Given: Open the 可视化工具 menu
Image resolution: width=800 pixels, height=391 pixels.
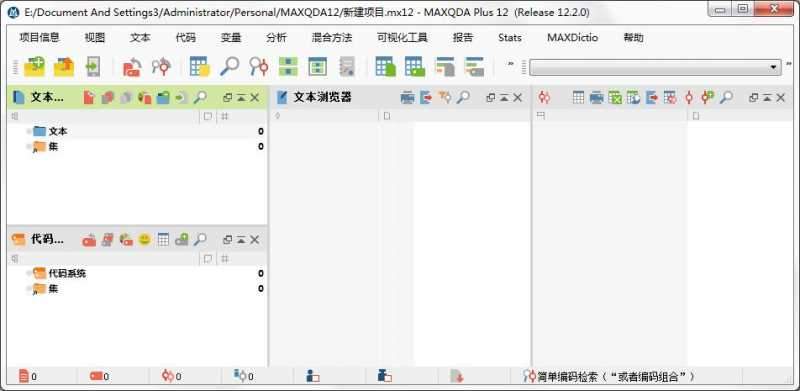Looking at the screenshot, I should pos(402,37).
